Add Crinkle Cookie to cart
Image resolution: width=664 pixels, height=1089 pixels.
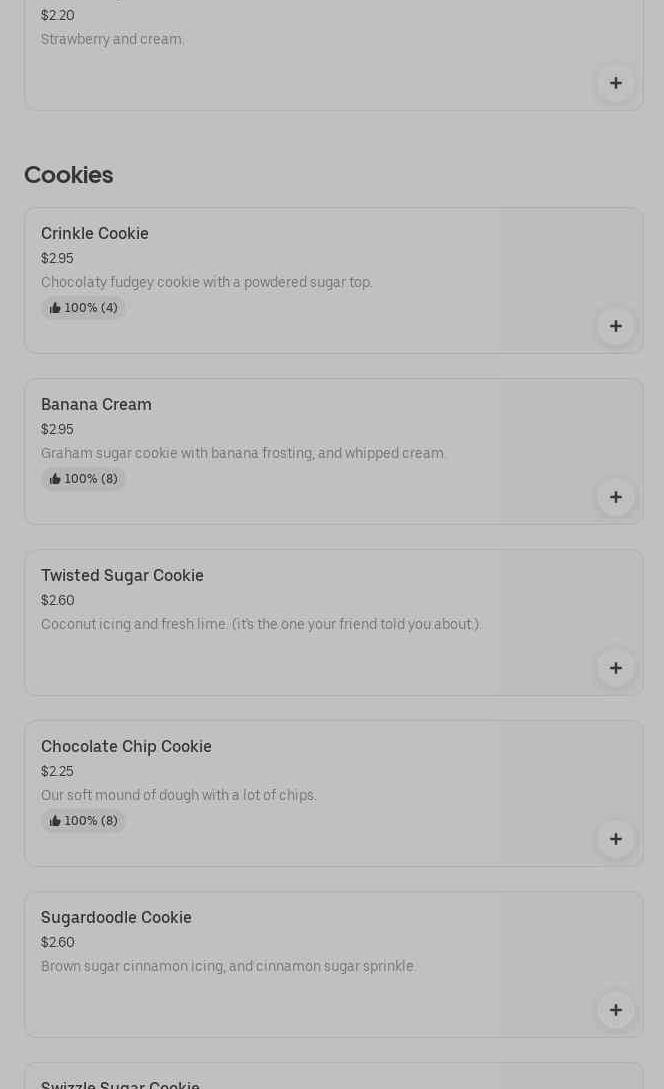point(615,326)
